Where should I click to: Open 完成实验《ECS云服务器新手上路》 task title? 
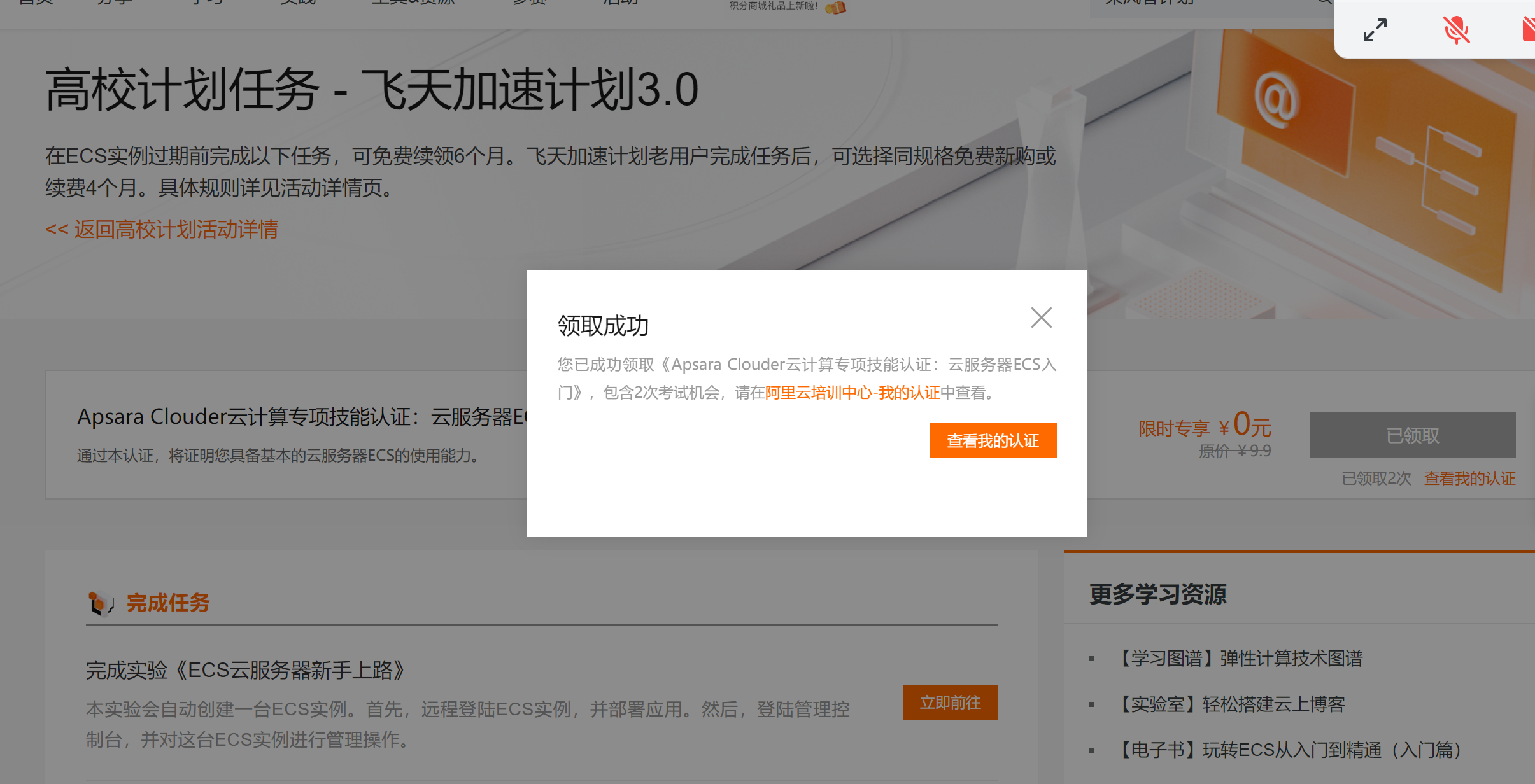(246, 670)
